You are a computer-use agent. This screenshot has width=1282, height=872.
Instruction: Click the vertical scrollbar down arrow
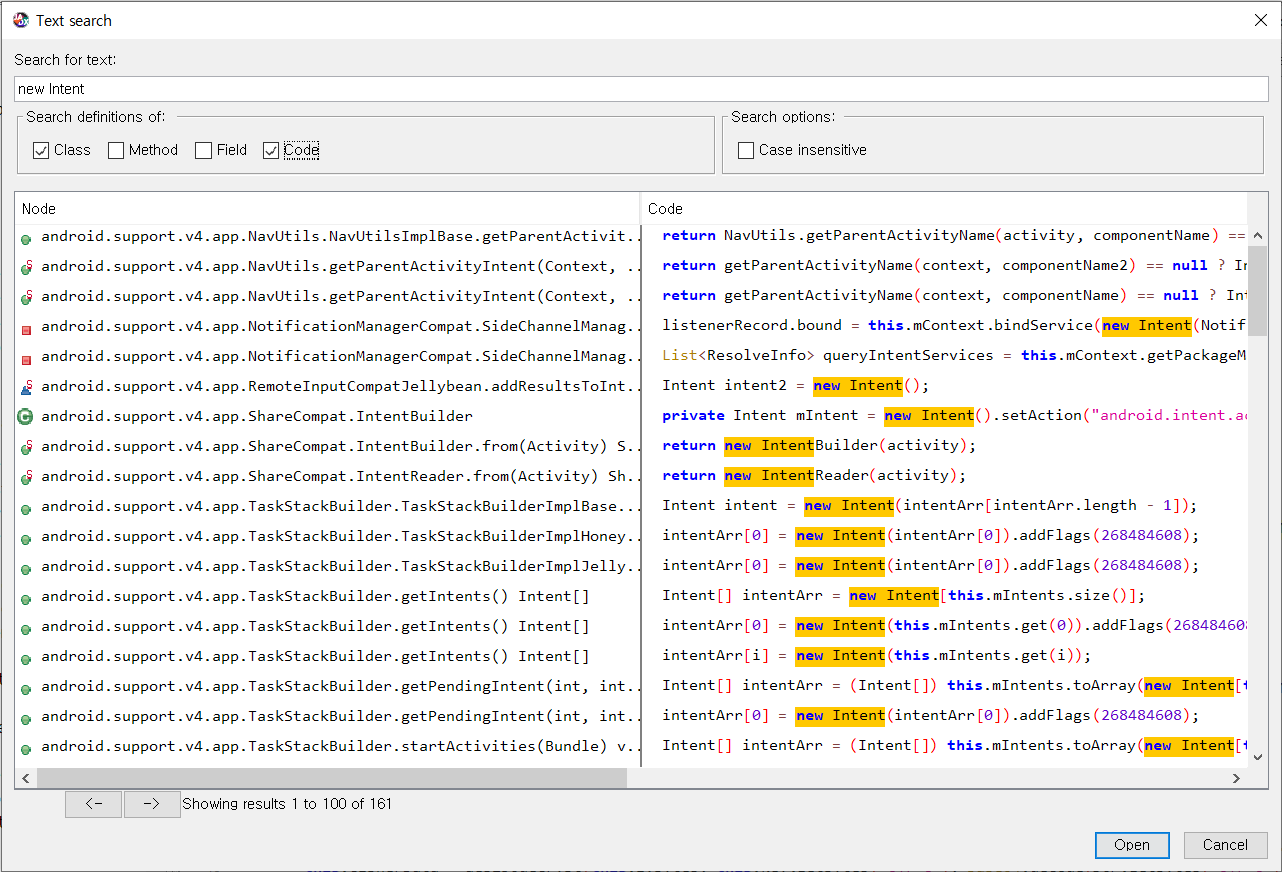[x=1258, y=758]
